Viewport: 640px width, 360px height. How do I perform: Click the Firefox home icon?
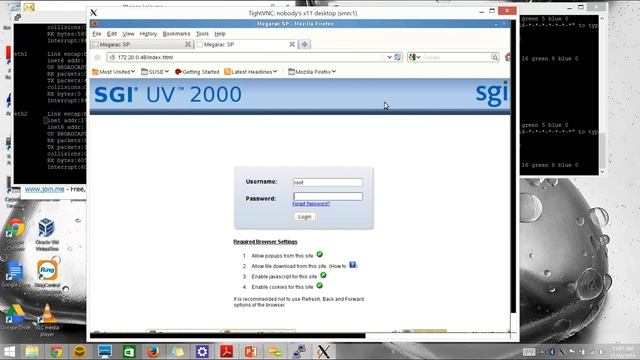pos(507,57)
